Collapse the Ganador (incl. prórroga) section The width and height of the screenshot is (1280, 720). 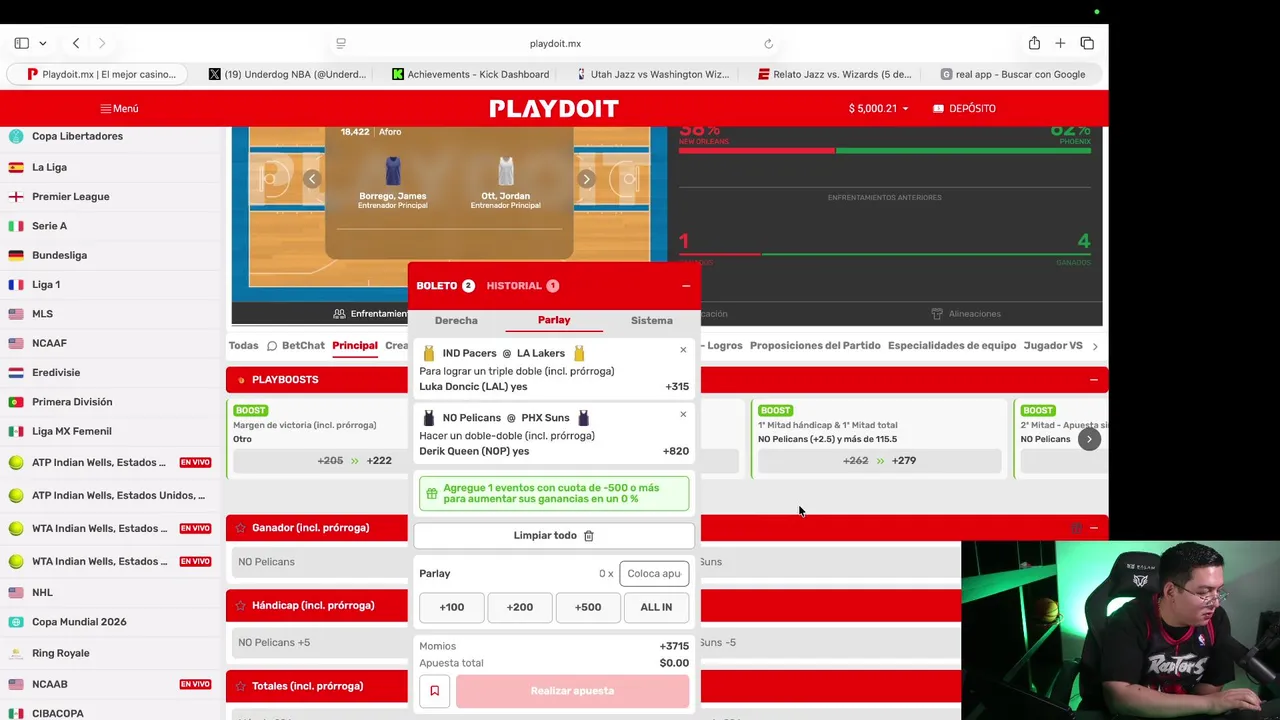point(1093,528)
